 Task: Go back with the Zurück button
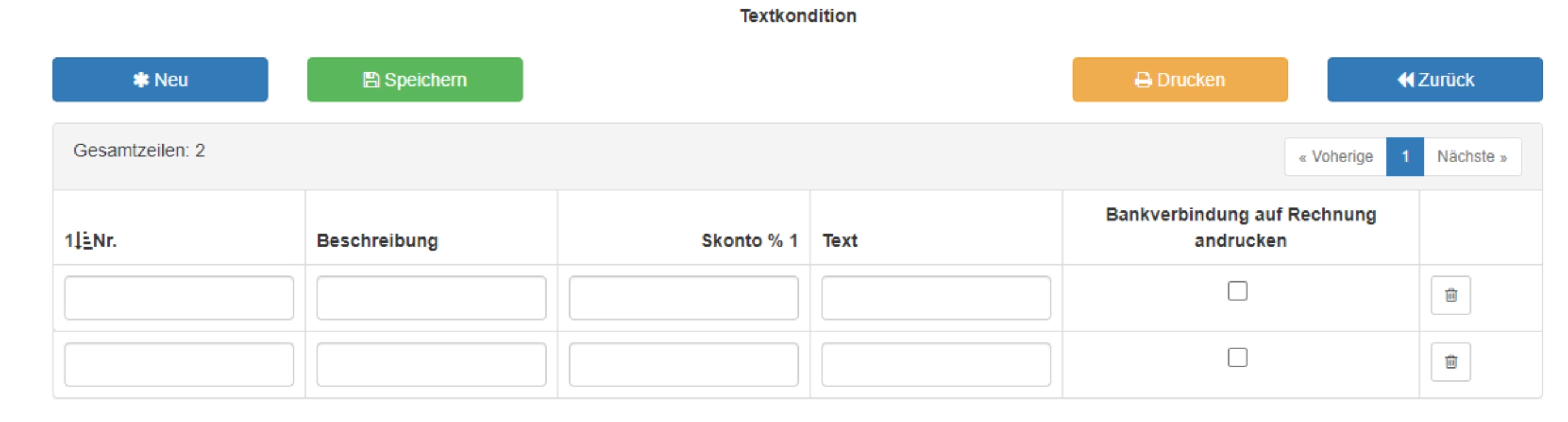pos(1435,80)
